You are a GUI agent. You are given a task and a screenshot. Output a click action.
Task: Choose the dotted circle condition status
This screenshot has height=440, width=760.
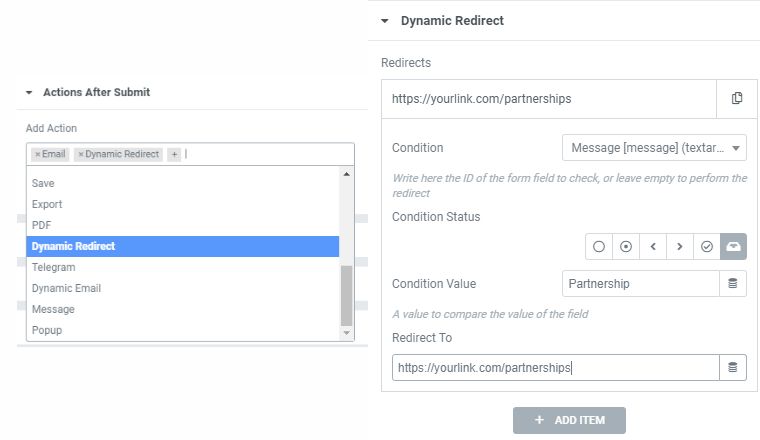pyautogui.click(x=626, y=246)
